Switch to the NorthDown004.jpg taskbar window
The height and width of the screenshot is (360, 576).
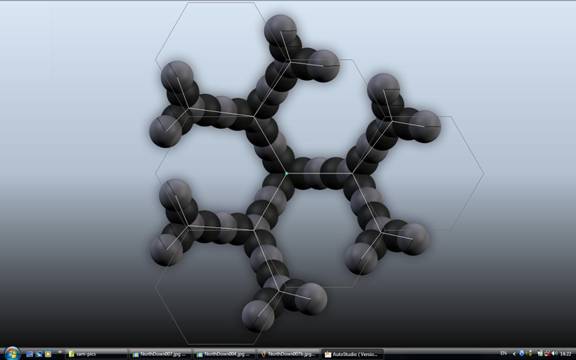[225, 354]
